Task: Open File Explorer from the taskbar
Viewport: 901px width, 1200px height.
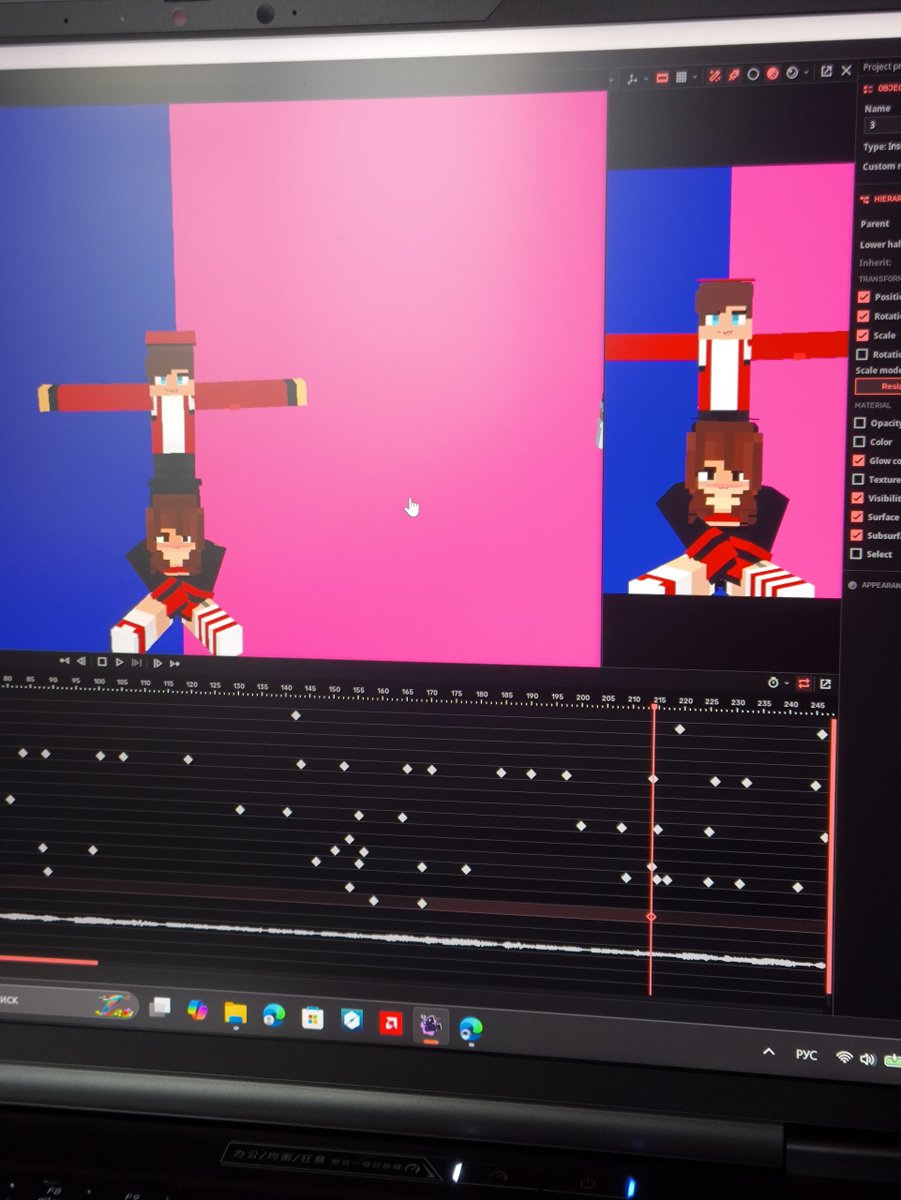Action: (x=235, y=1012)
